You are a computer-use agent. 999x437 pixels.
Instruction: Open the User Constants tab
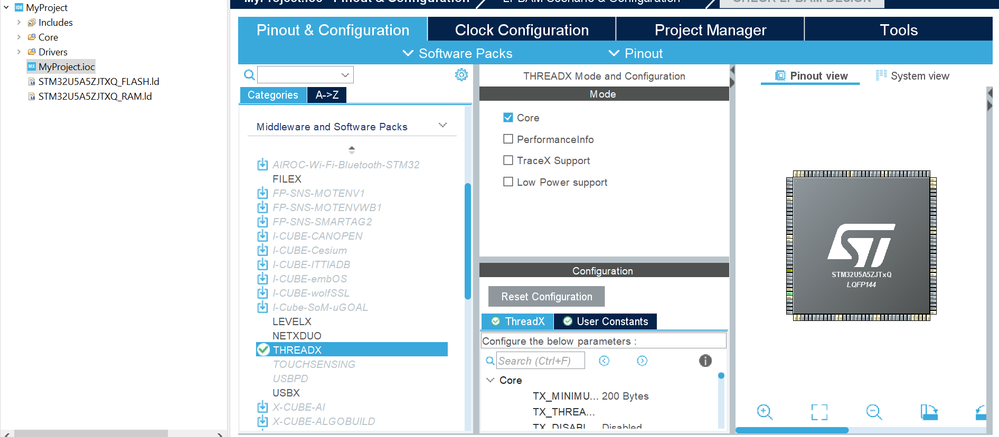coord(605,321)
